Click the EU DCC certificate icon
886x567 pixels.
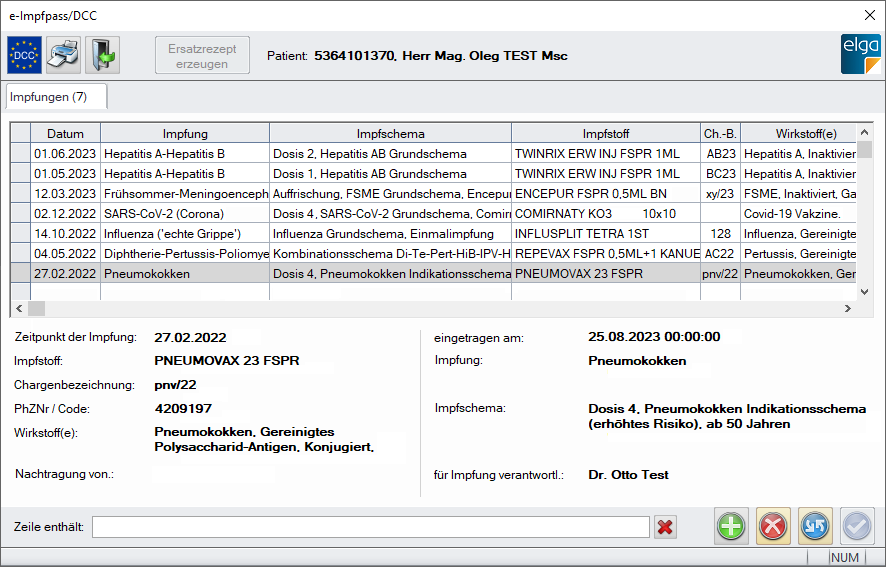tap(24, 55)
